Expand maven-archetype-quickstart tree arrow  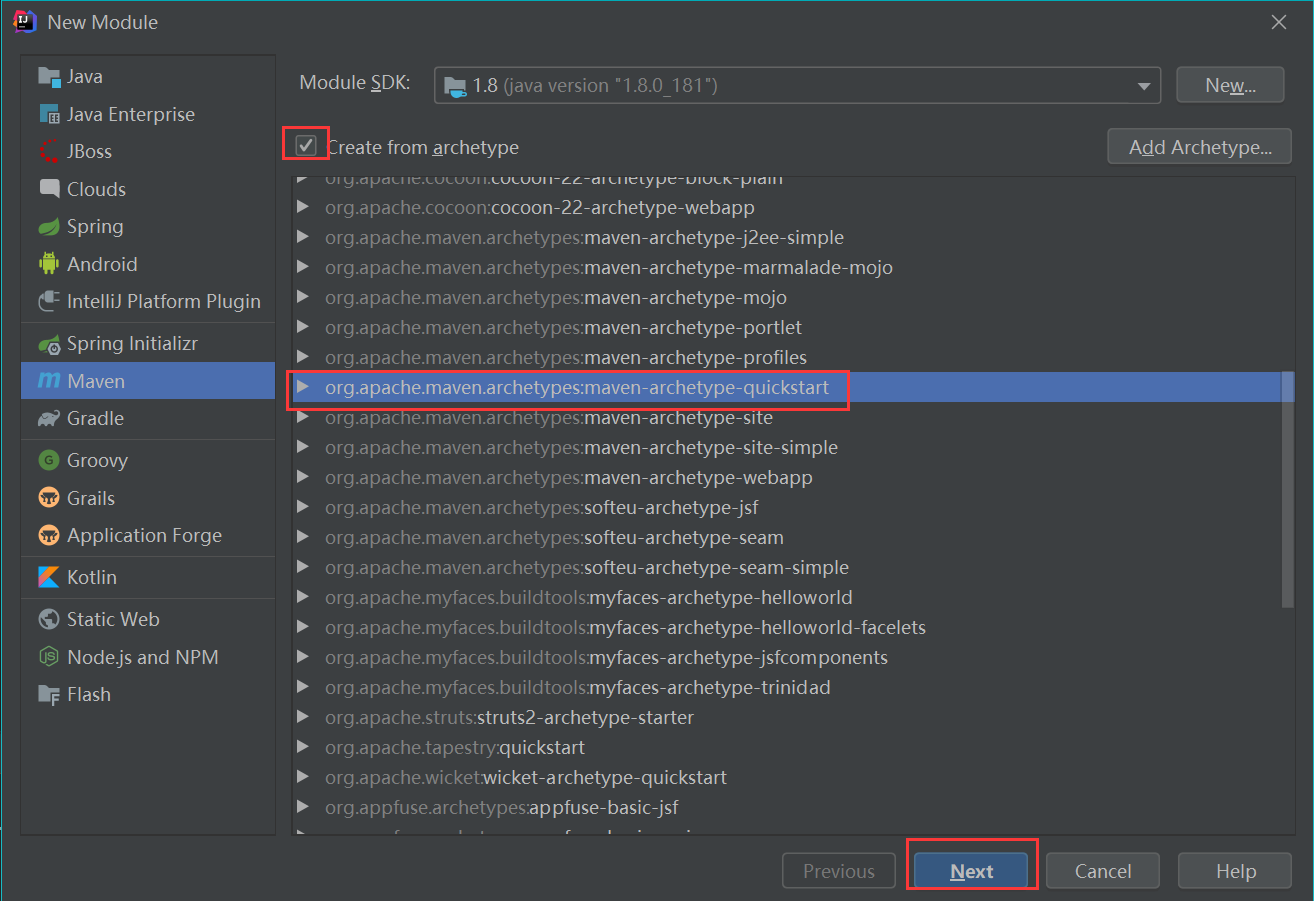(303, 387)
